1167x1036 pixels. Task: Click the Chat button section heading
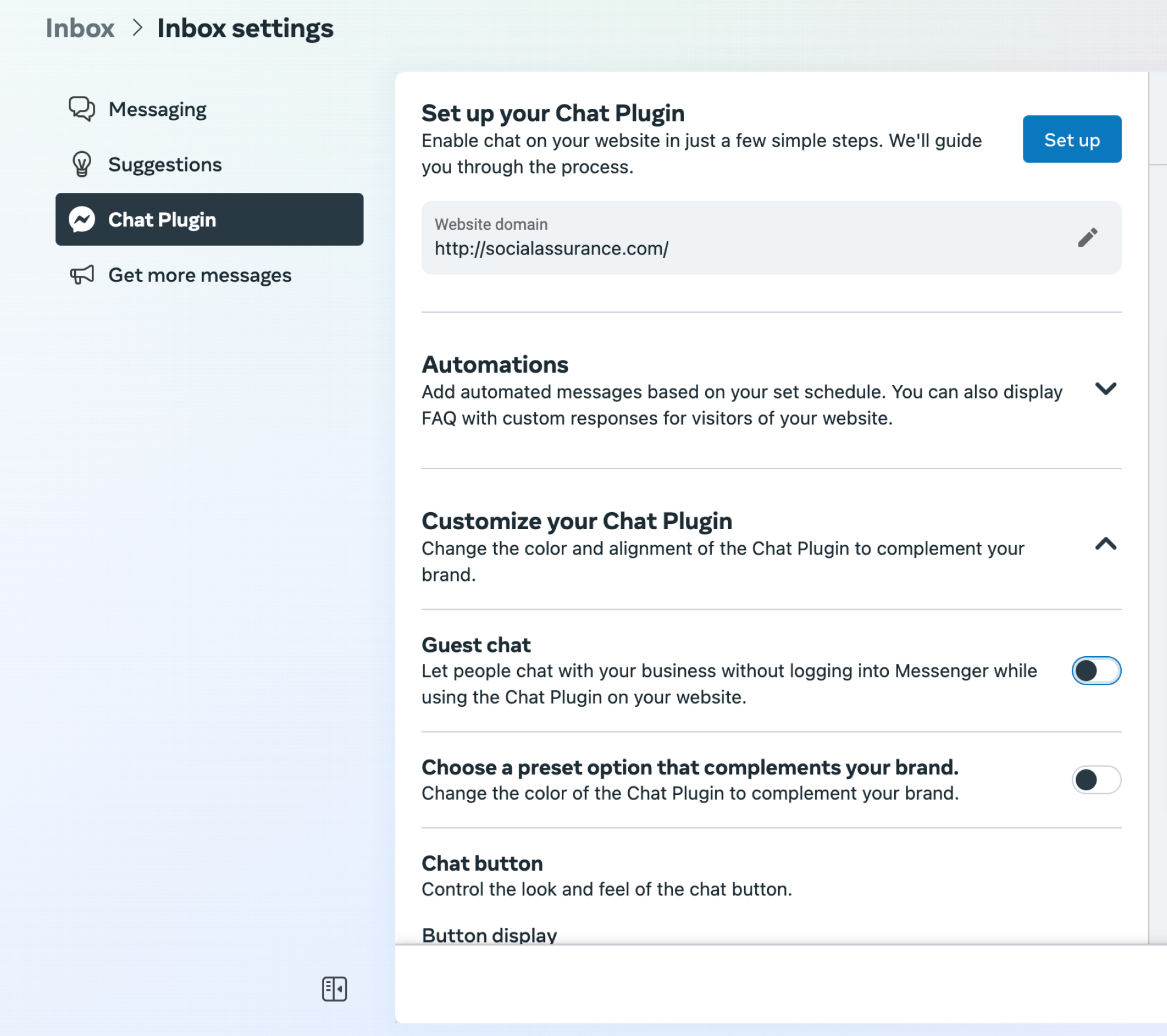pos(482,864)
